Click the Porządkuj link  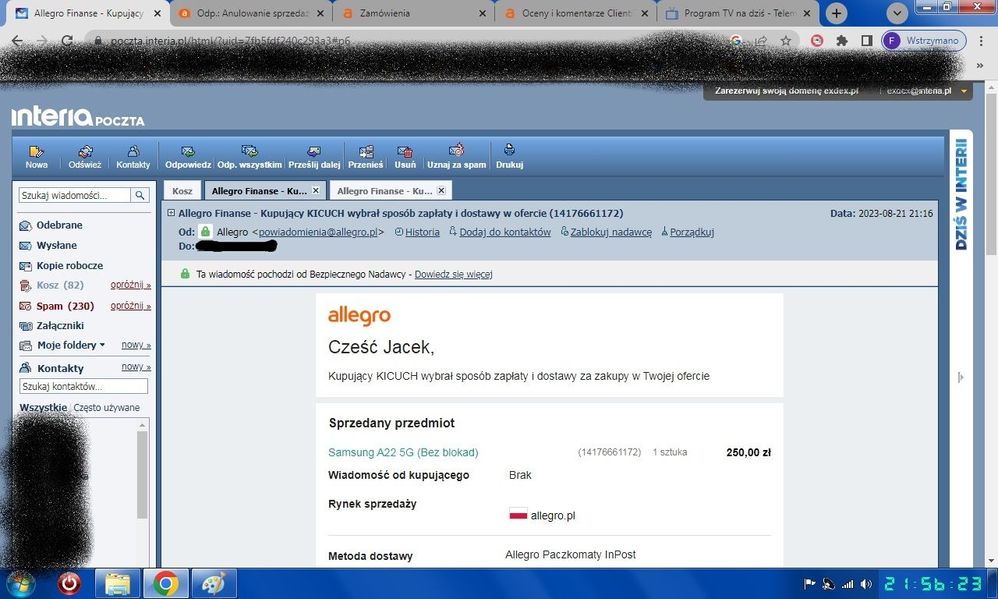pos(692,232)
